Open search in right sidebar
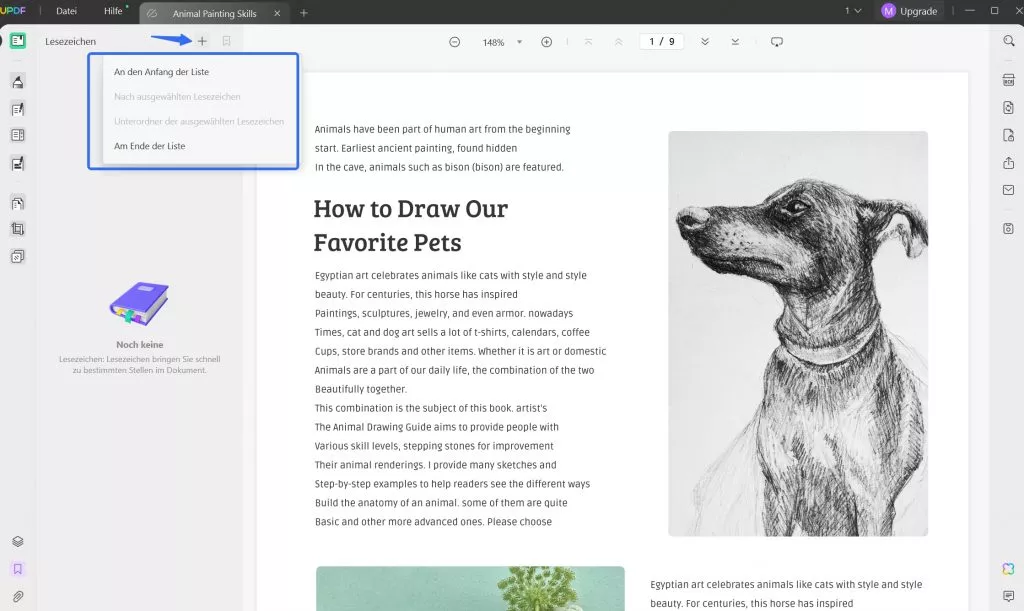The image size is (1024, 611). point(1008,41)
